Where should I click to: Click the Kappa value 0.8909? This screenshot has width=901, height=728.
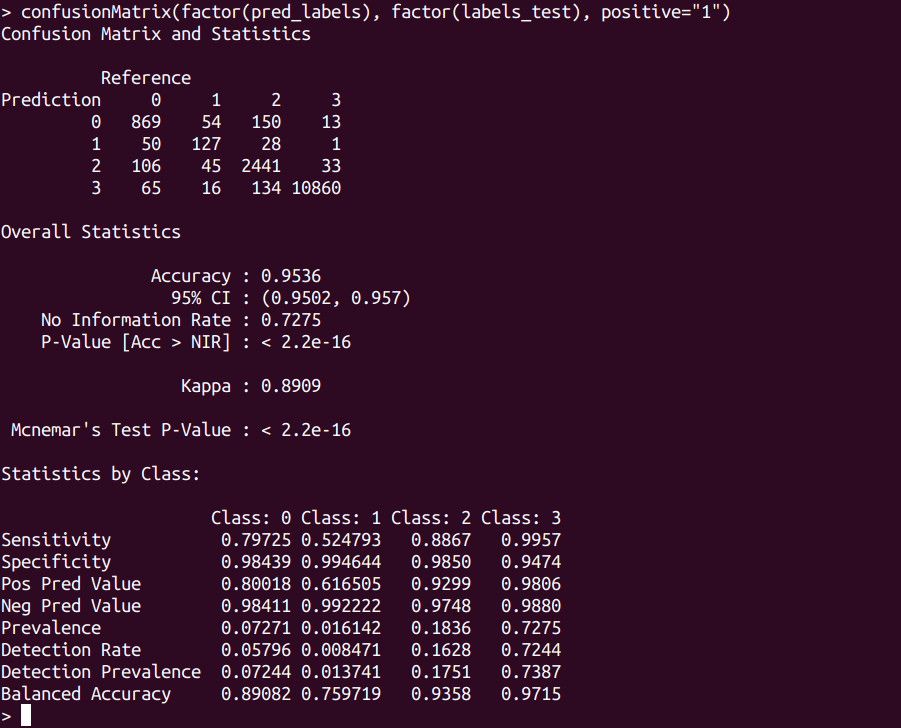(x=290, y=386)
